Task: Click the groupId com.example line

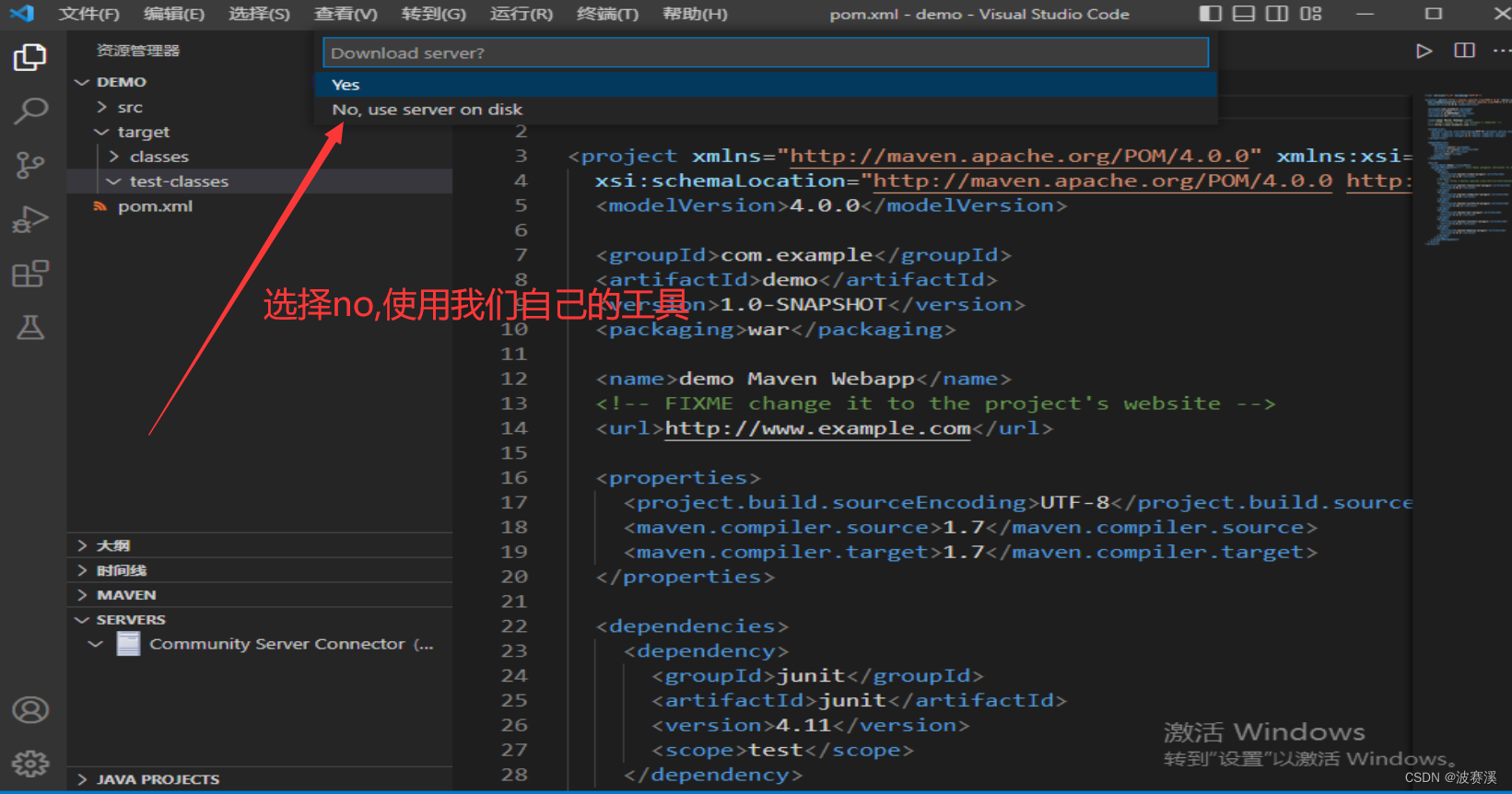Action: [x=803, y=255]
